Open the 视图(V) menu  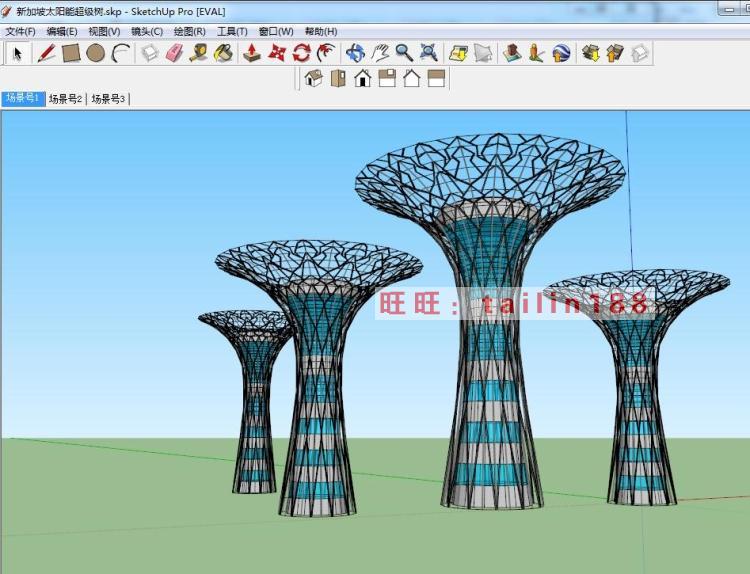click(104, 32)
